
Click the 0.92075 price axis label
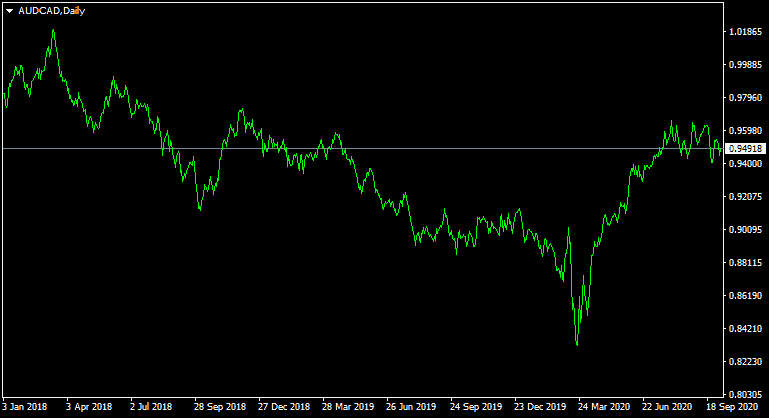(x=745, y=197)
